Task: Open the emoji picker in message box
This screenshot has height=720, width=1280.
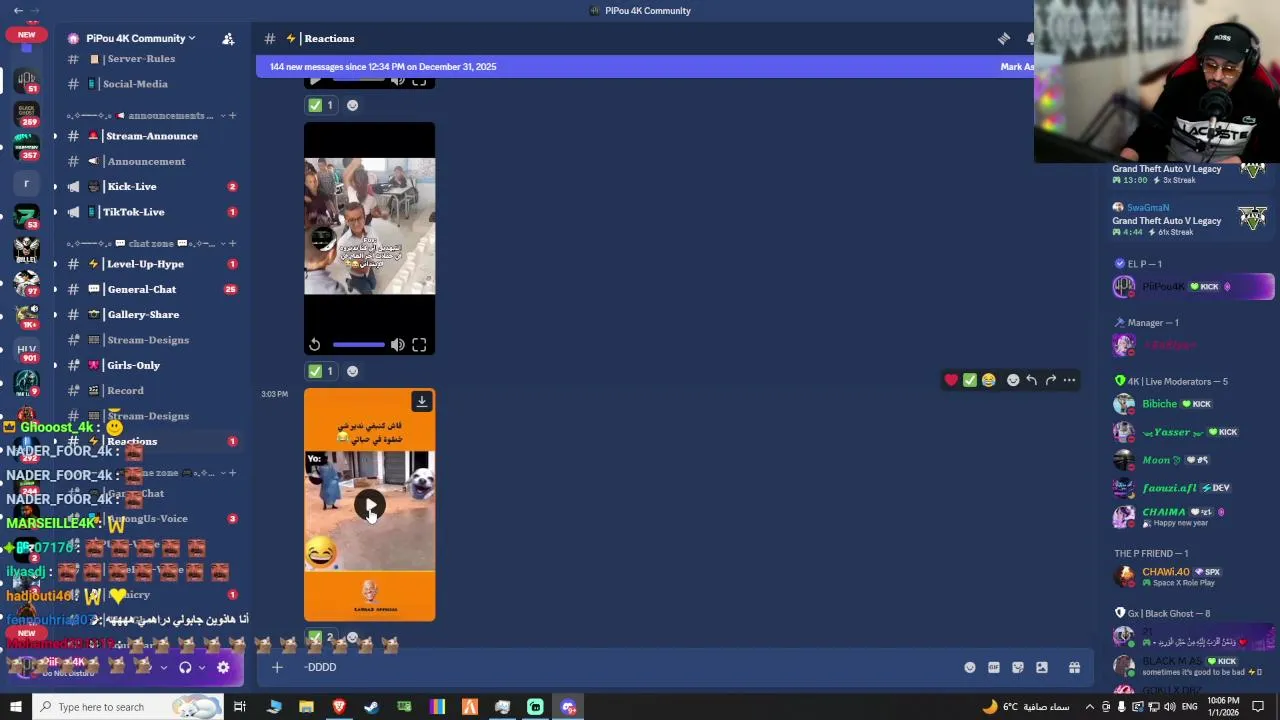Action: [x=970, y=667]
